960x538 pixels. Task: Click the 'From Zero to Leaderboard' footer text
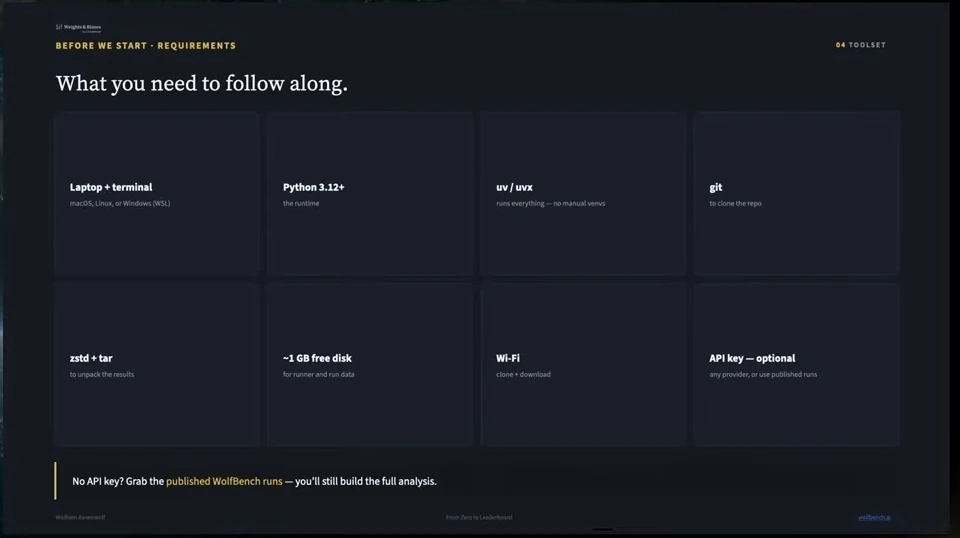(x=479, y=517)
